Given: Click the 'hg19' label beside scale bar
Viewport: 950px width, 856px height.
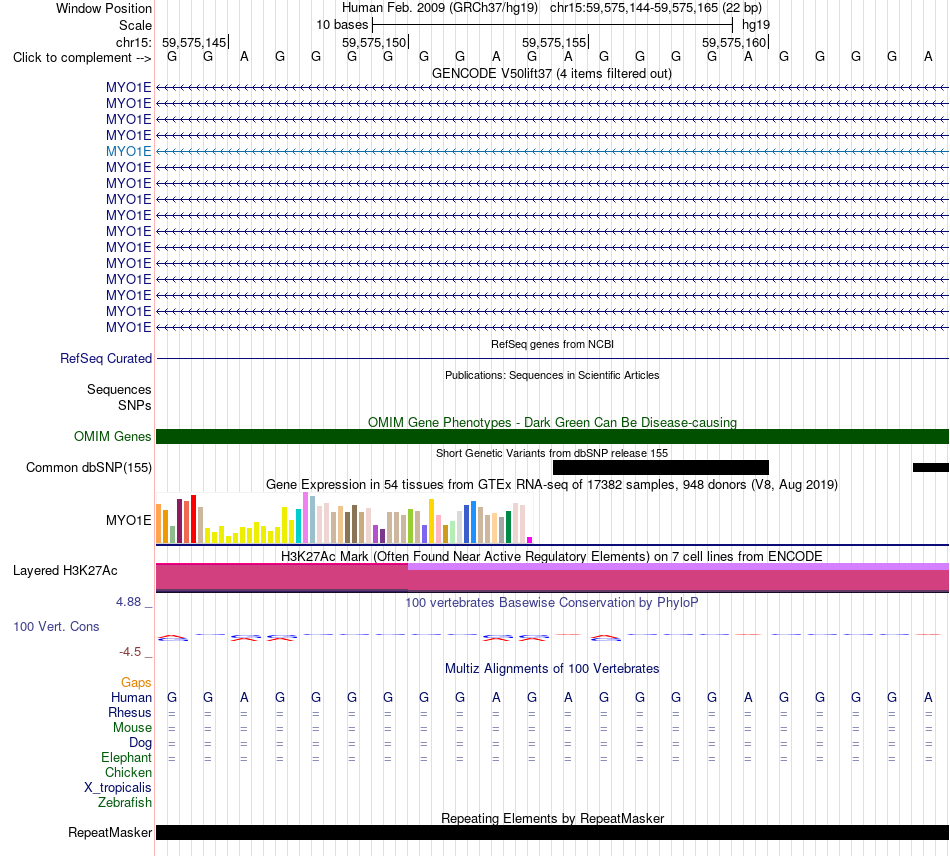Looking at the screenshot, I should tap(756, 25).
